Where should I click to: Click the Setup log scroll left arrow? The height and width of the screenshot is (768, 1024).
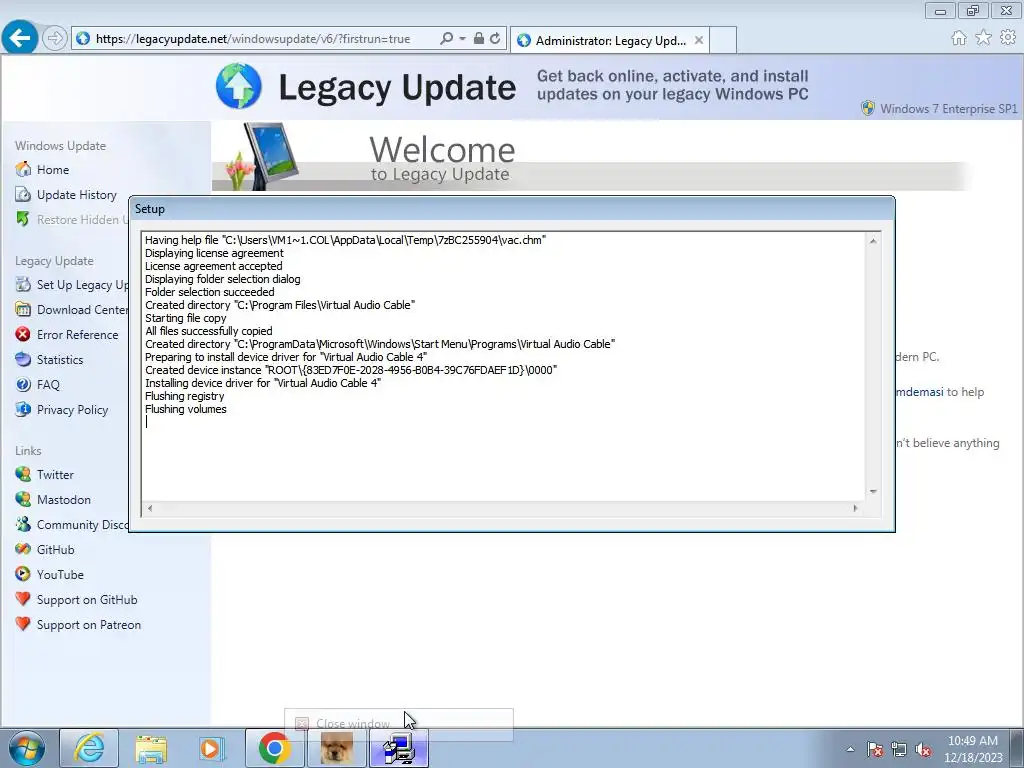click(x=150, y=508)
